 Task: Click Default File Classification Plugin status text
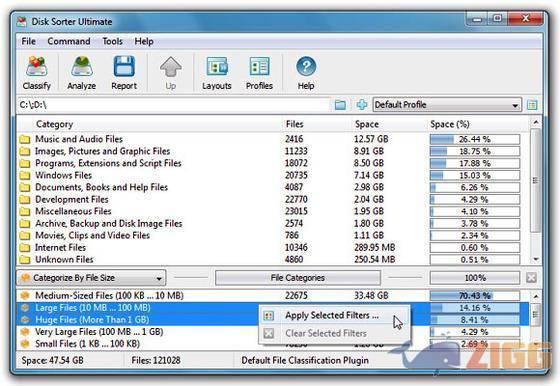305,360
